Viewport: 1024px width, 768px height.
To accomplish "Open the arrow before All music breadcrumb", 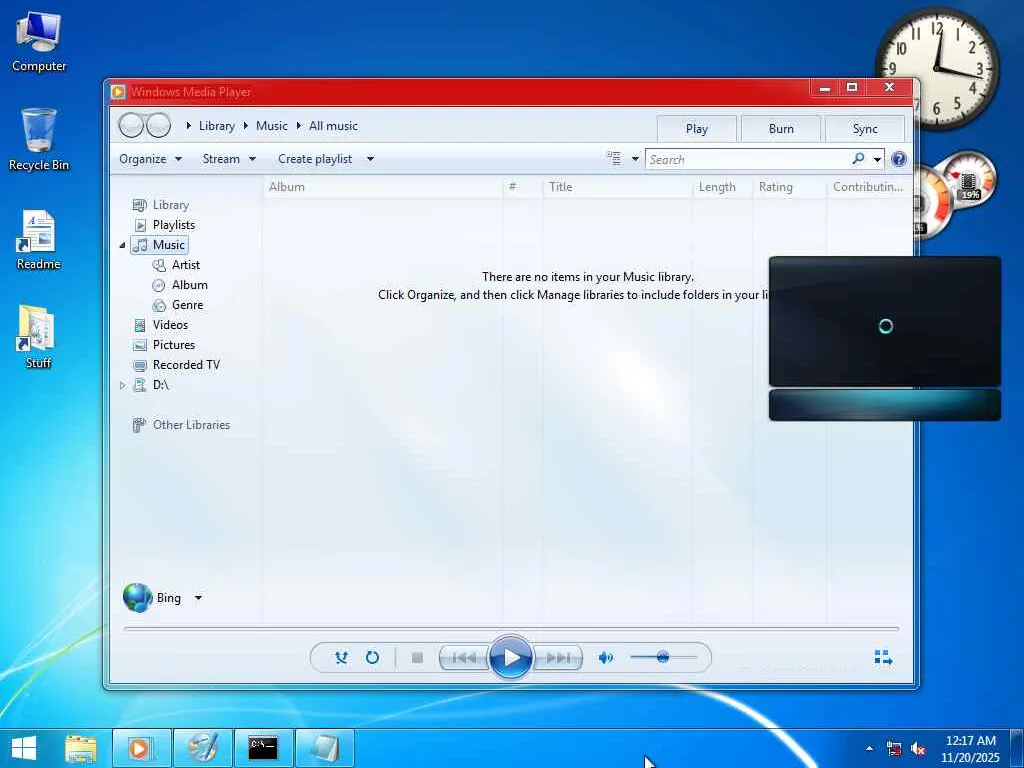I will coord(298,125).
